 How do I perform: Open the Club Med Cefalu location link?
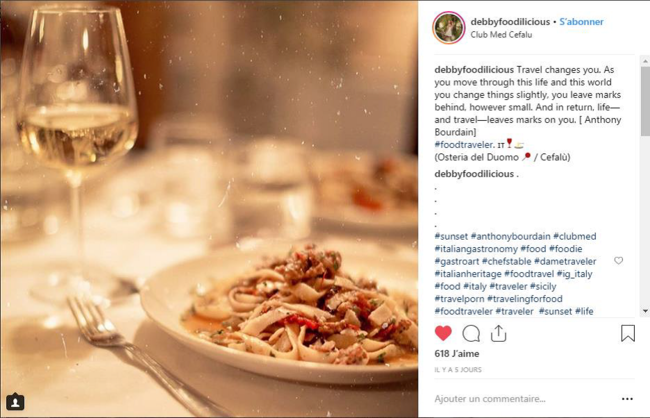tap(501, 35)
